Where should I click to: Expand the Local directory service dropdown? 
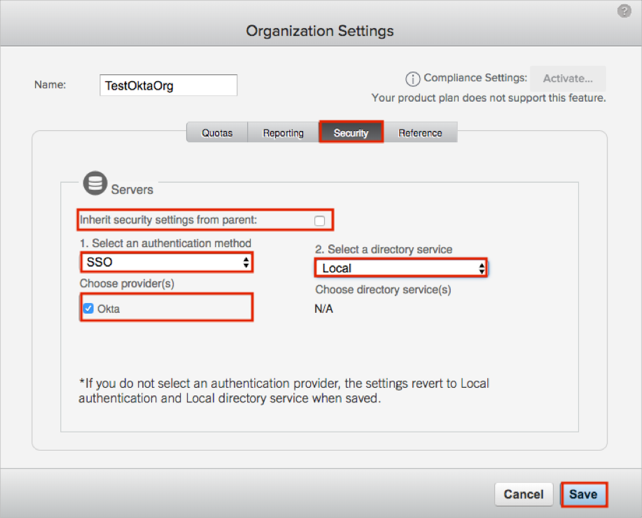[x=401, y=268]
